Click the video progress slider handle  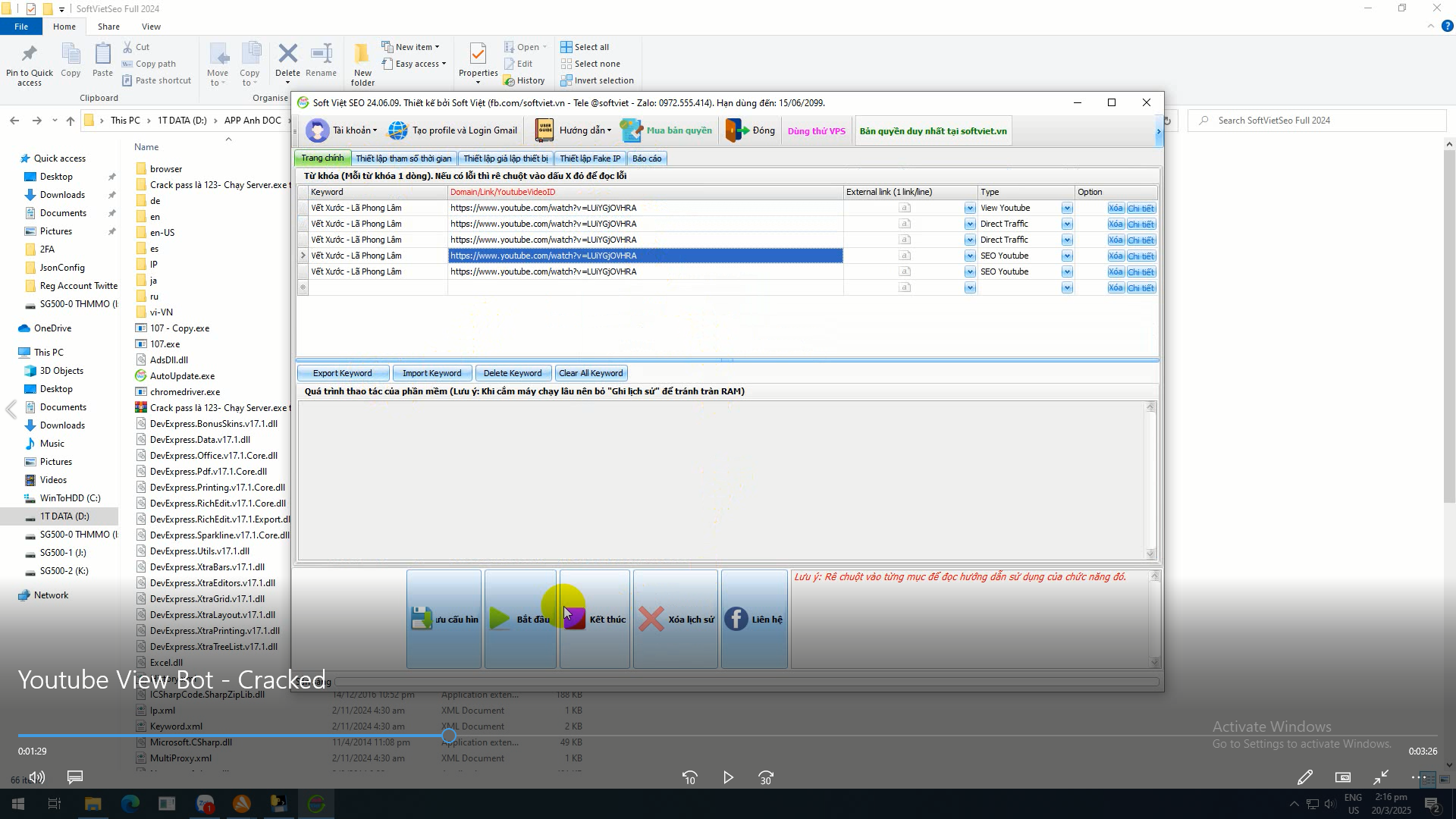449,736
